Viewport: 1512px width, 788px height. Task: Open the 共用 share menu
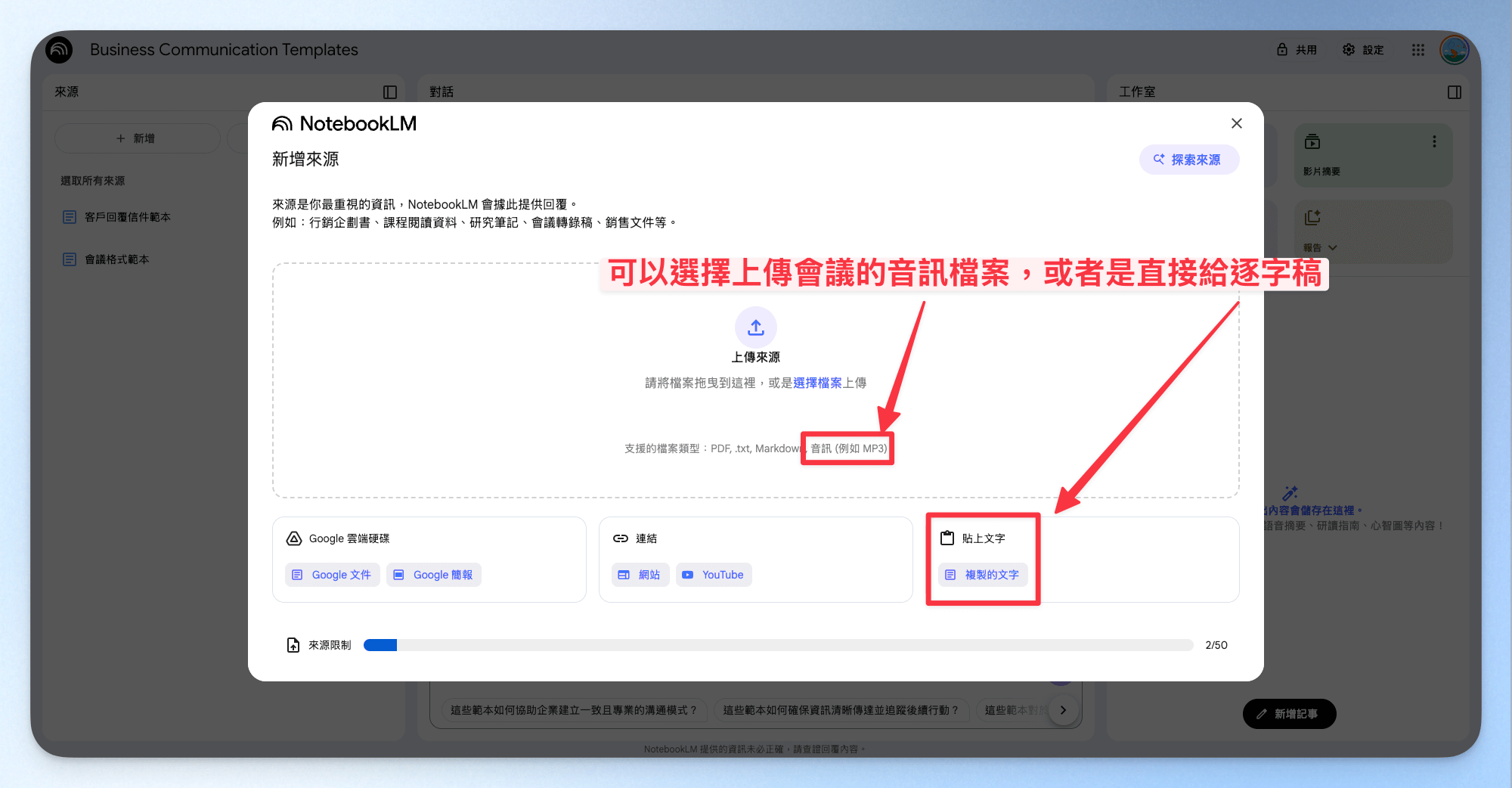tap(1297, 50)
